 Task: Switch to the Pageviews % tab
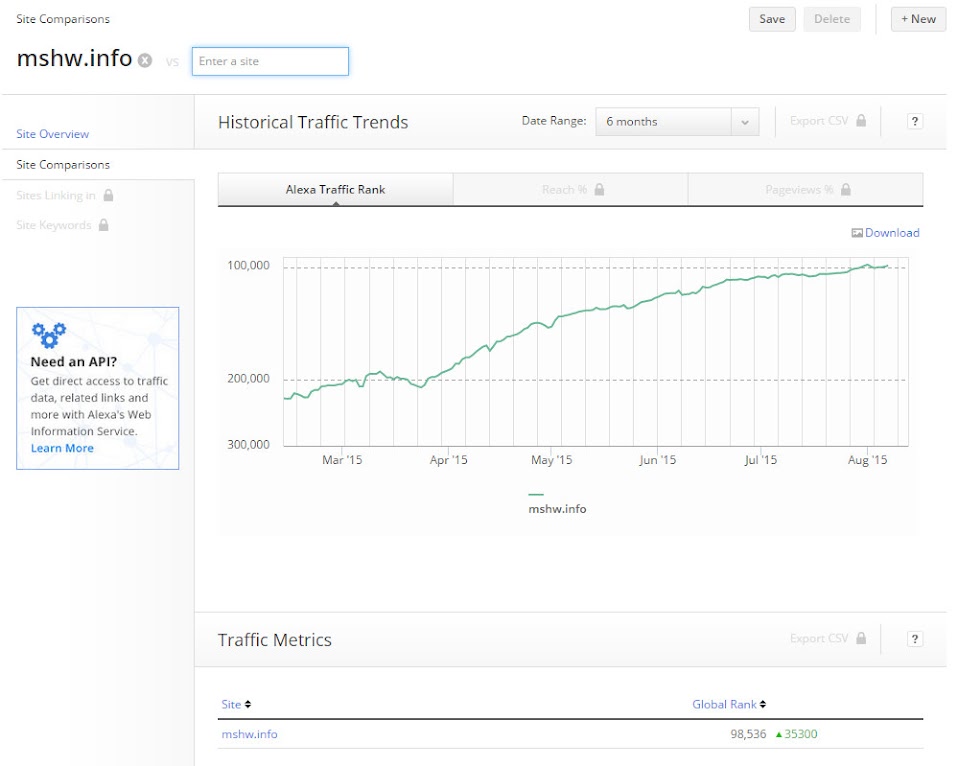pyautogui.click(x=805, y=189)
